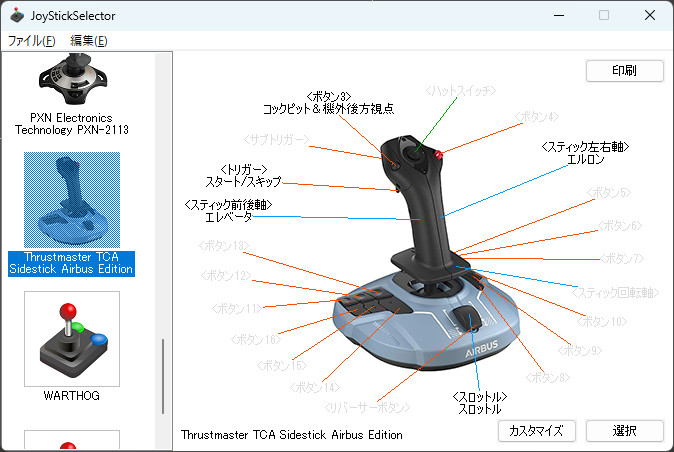The width and height of the screenshot is (674, 452).
Task: Click the カスタマイズ button
Action: [536, 431]
